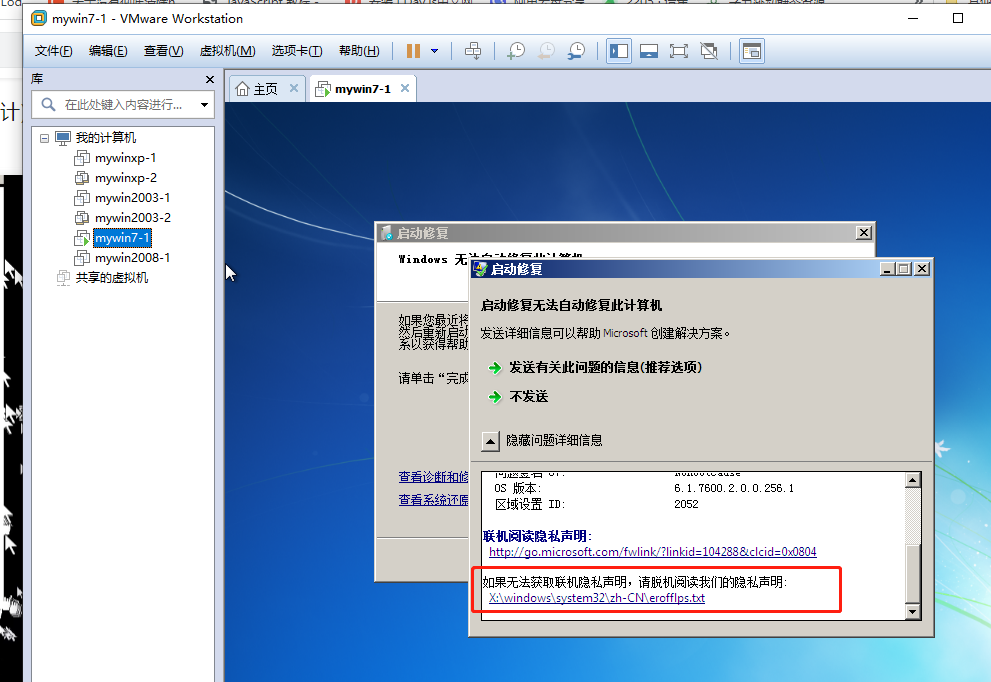Click the VMware Workstation title bar icon
This screenshot has height=682, width=991.
pyautogui.click(x=39, y=18)
